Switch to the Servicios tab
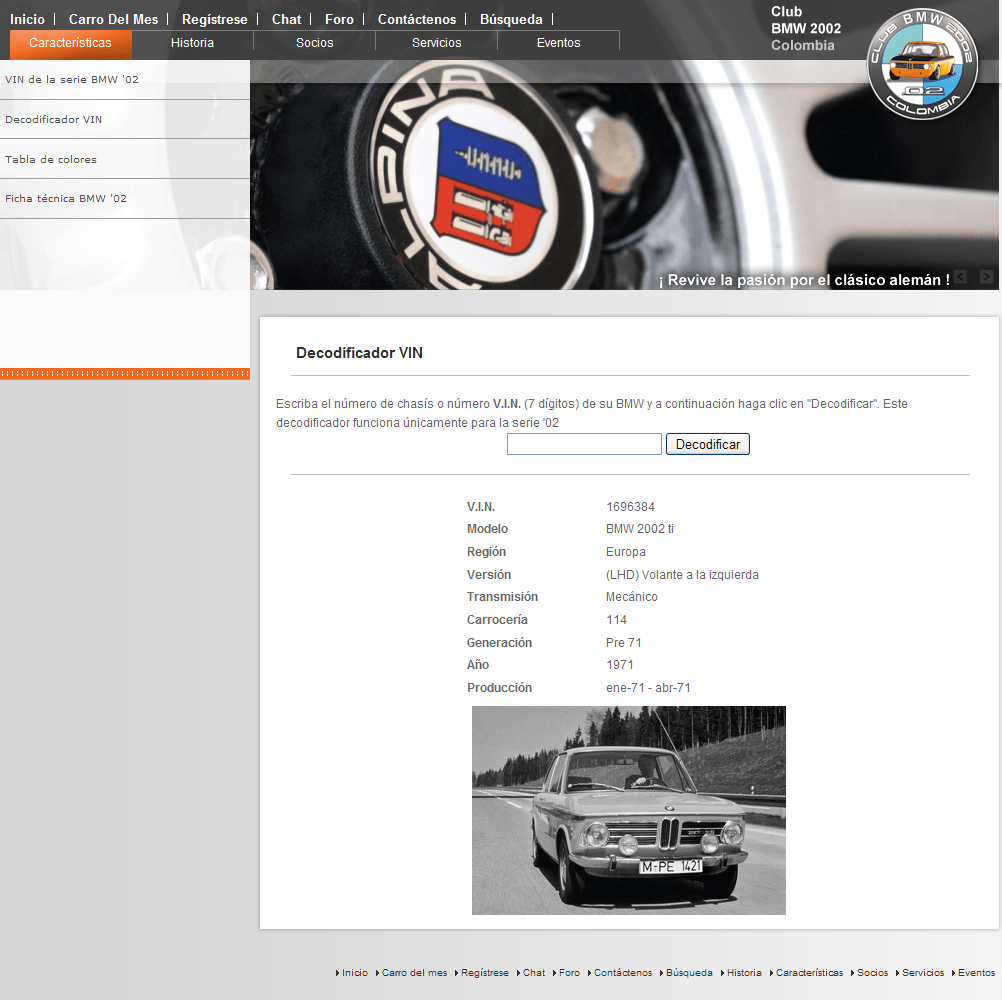1002x1000 pixels. coord(436,43)
